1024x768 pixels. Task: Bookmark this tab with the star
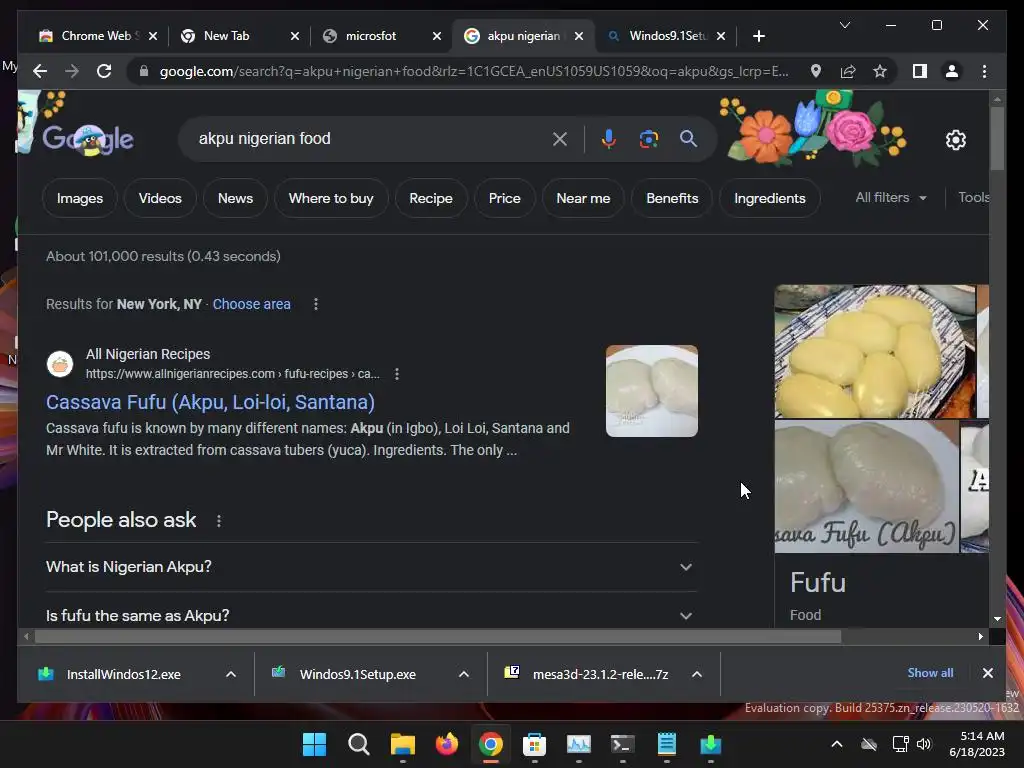pos(880,71)
